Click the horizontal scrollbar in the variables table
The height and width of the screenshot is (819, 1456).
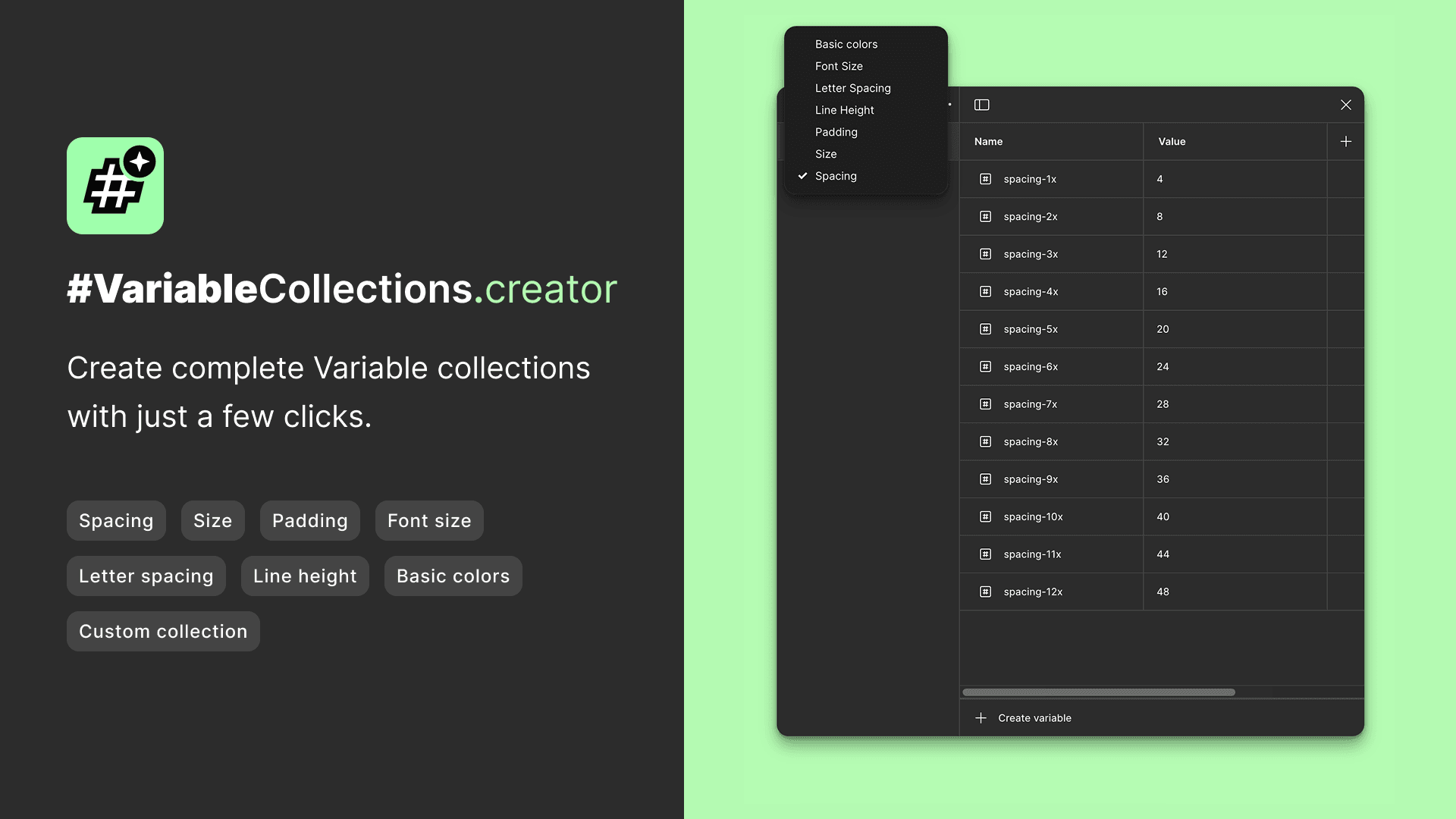click(x=1098, y=692)
